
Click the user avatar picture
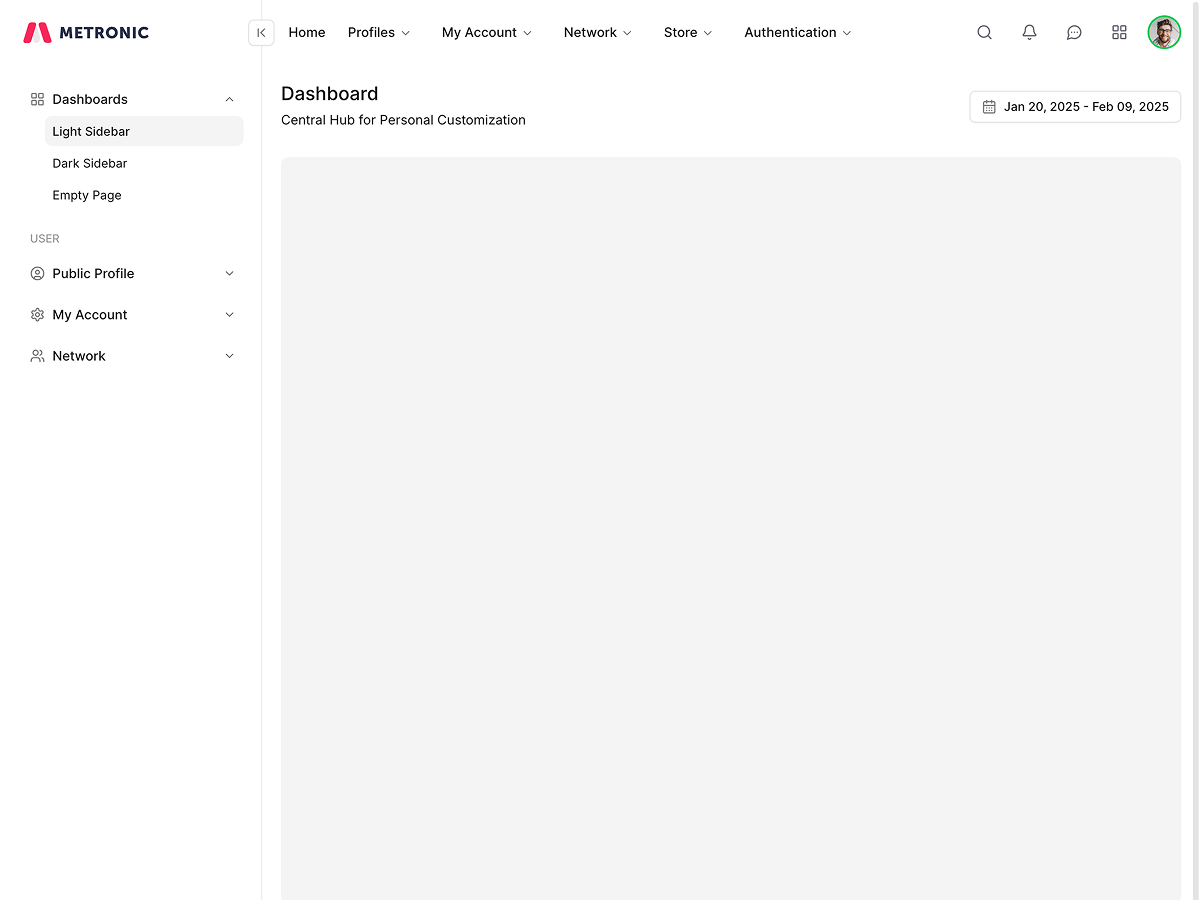1164,33
